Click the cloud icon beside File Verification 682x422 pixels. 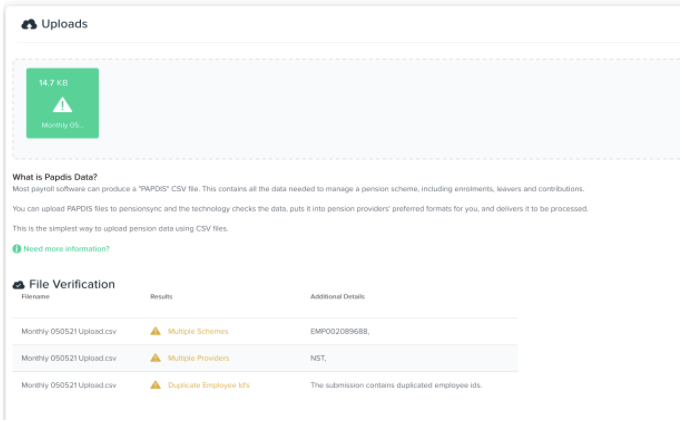click(18, 285)
